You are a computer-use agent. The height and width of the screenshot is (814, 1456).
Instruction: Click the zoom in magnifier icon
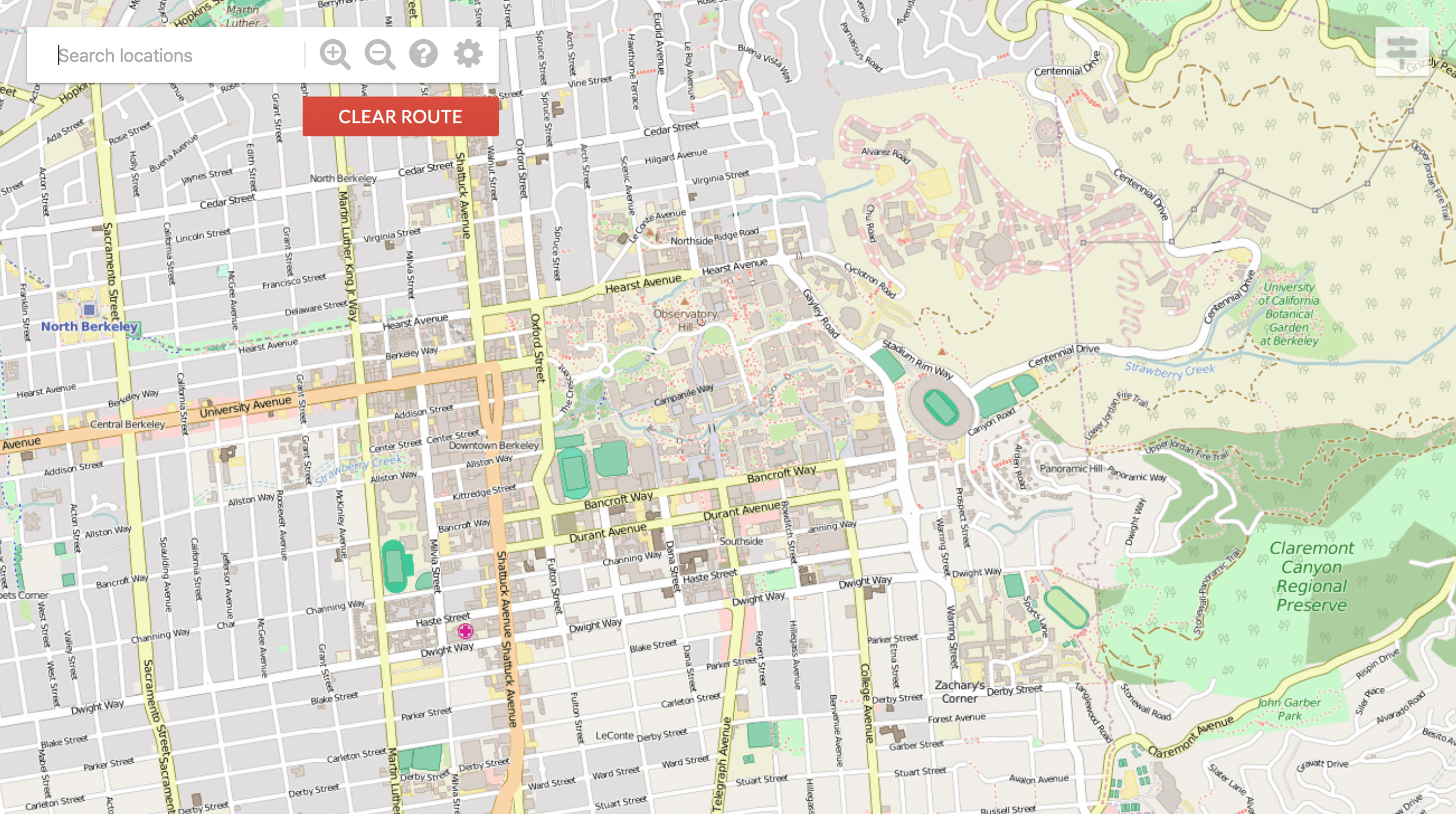pyautogui.click(x=334, y=55)
